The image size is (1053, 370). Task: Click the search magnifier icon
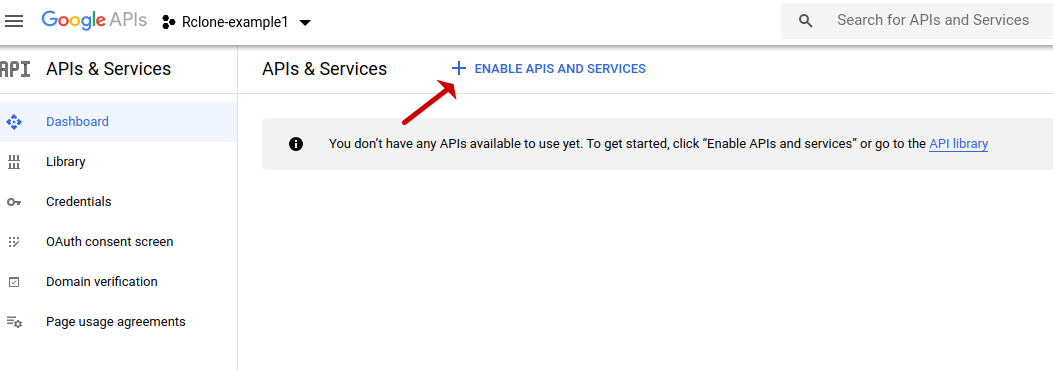pos(806,21)
